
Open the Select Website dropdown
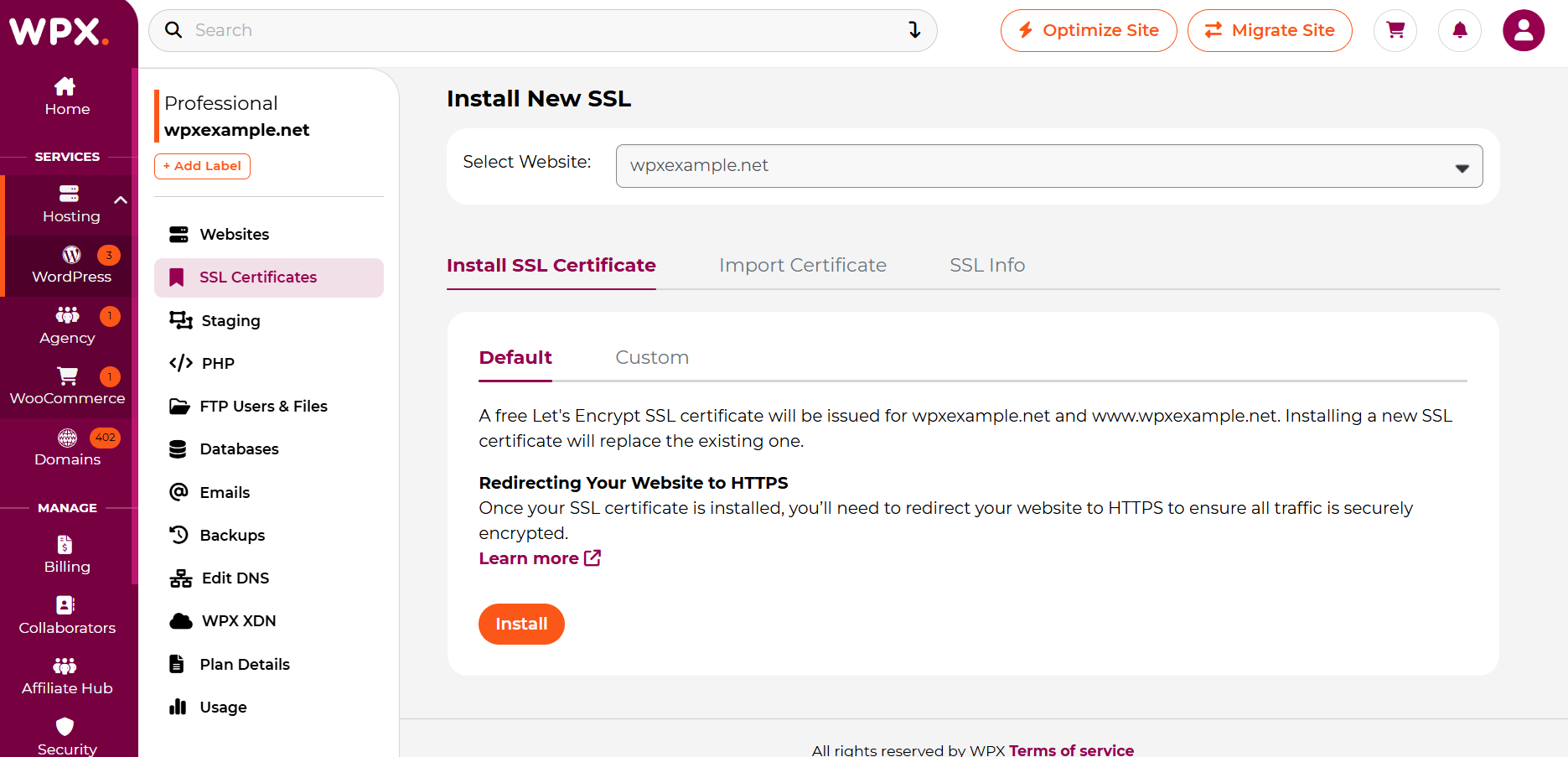[1049, 166]
